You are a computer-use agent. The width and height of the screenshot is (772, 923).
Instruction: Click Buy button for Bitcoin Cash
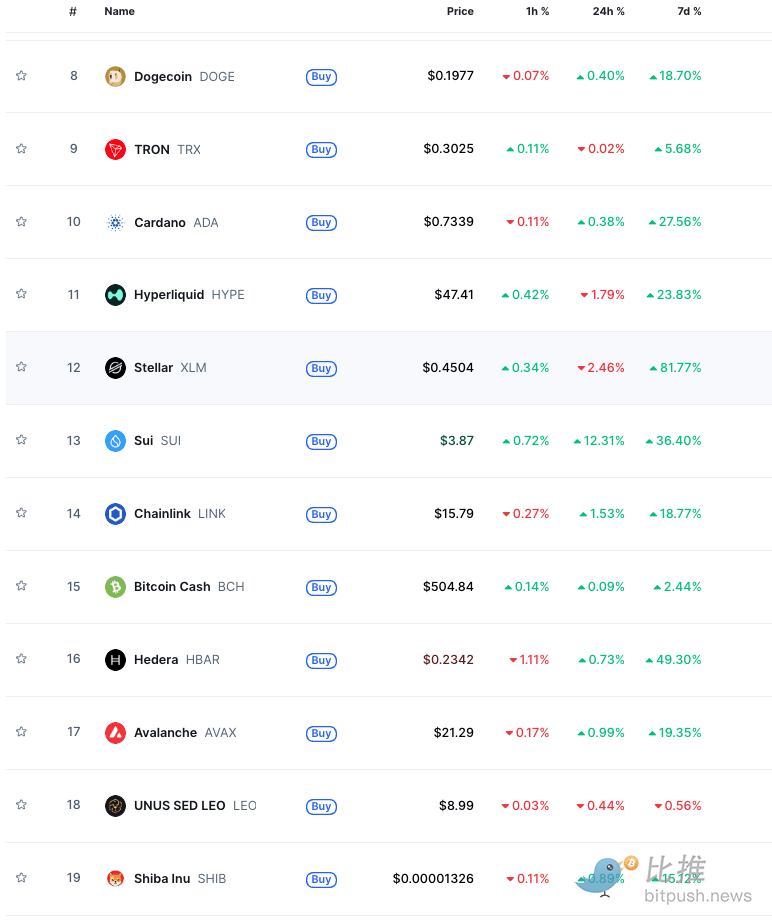pos(321,587)
